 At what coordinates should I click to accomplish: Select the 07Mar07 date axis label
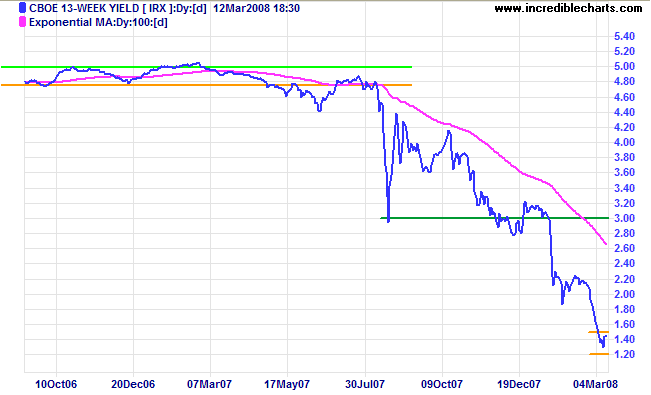[x=210, y=384]
